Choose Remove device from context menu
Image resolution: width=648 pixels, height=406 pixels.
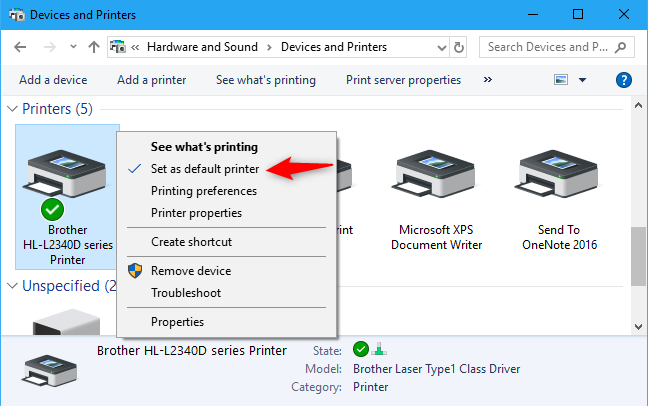point(191,271)
